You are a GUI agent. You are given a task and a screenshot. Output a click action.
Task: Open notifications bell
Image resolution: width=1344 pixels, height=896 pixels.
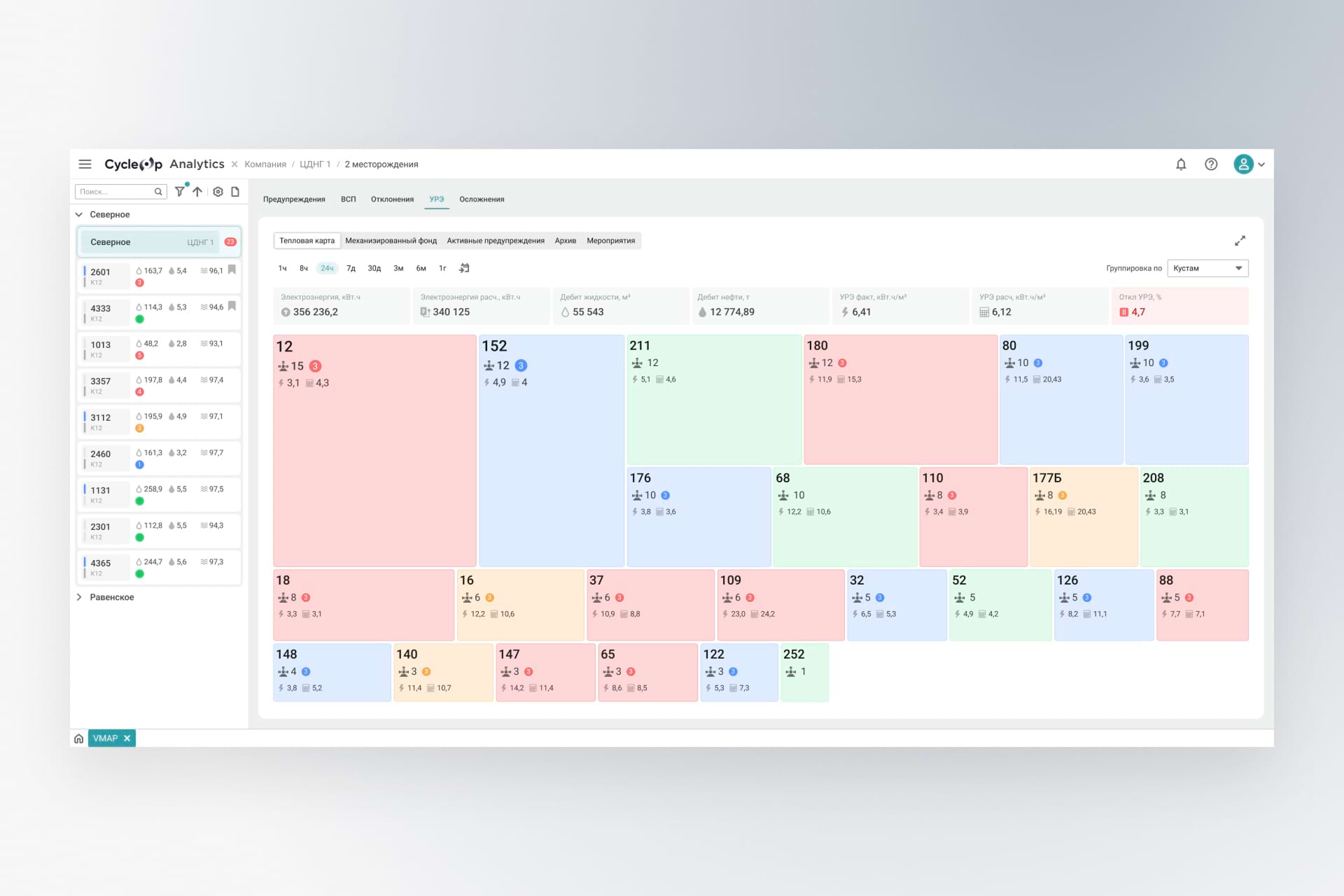[1181, 164]
